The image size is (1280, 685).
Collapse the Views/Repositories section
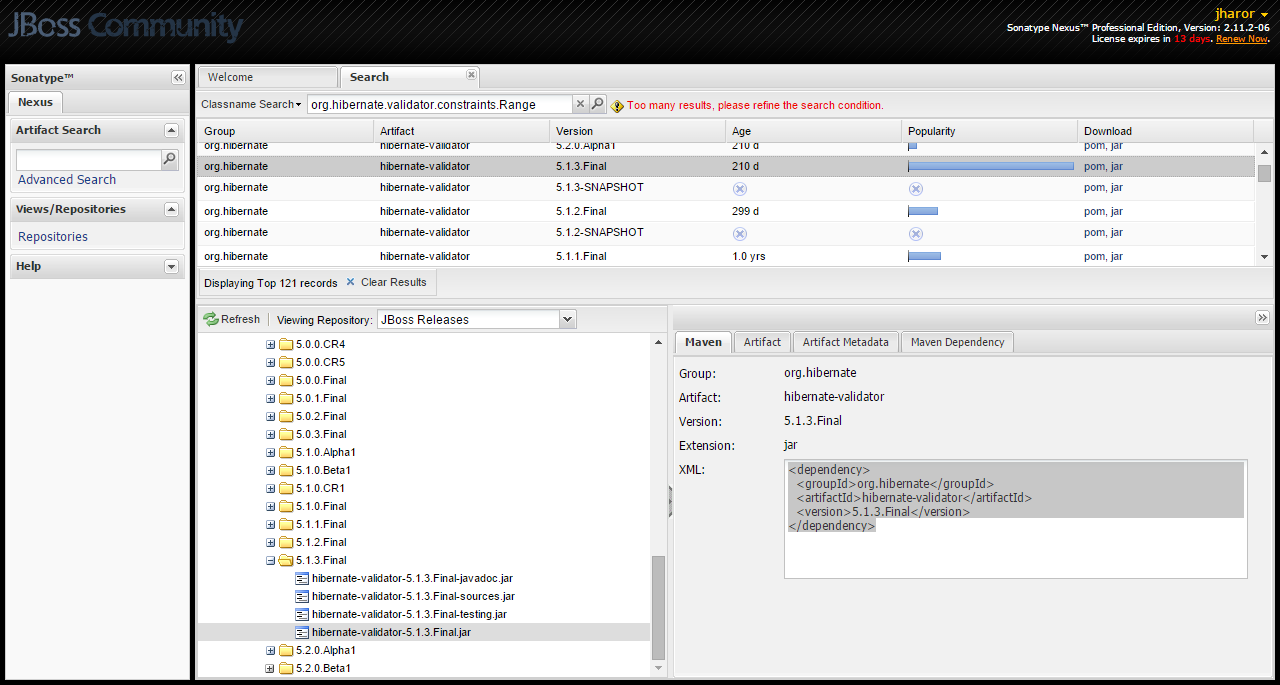coord(171,209)
